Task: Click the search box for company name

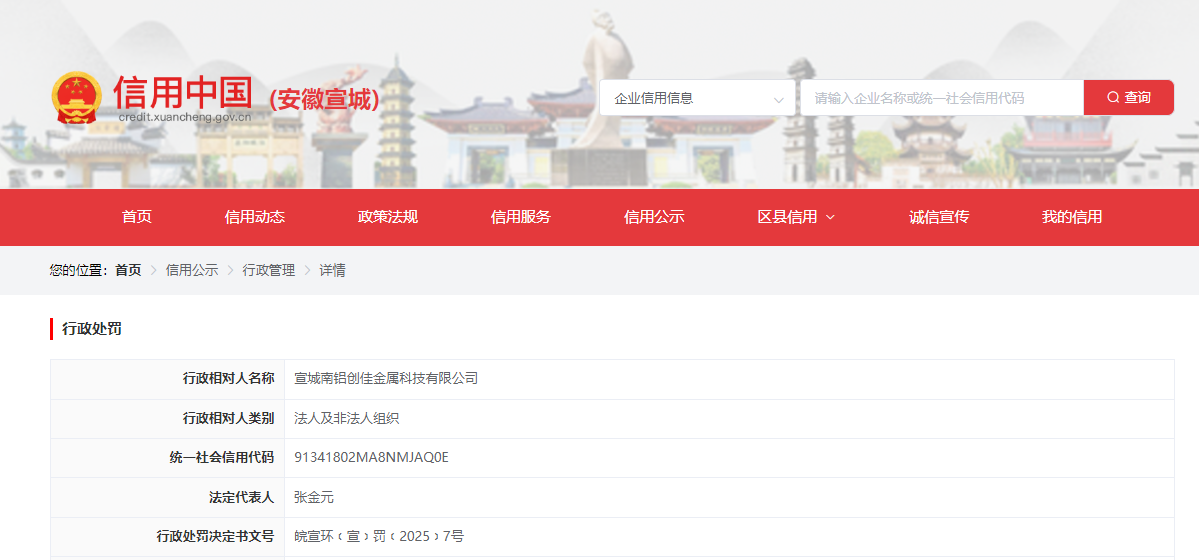Action: 942,98
